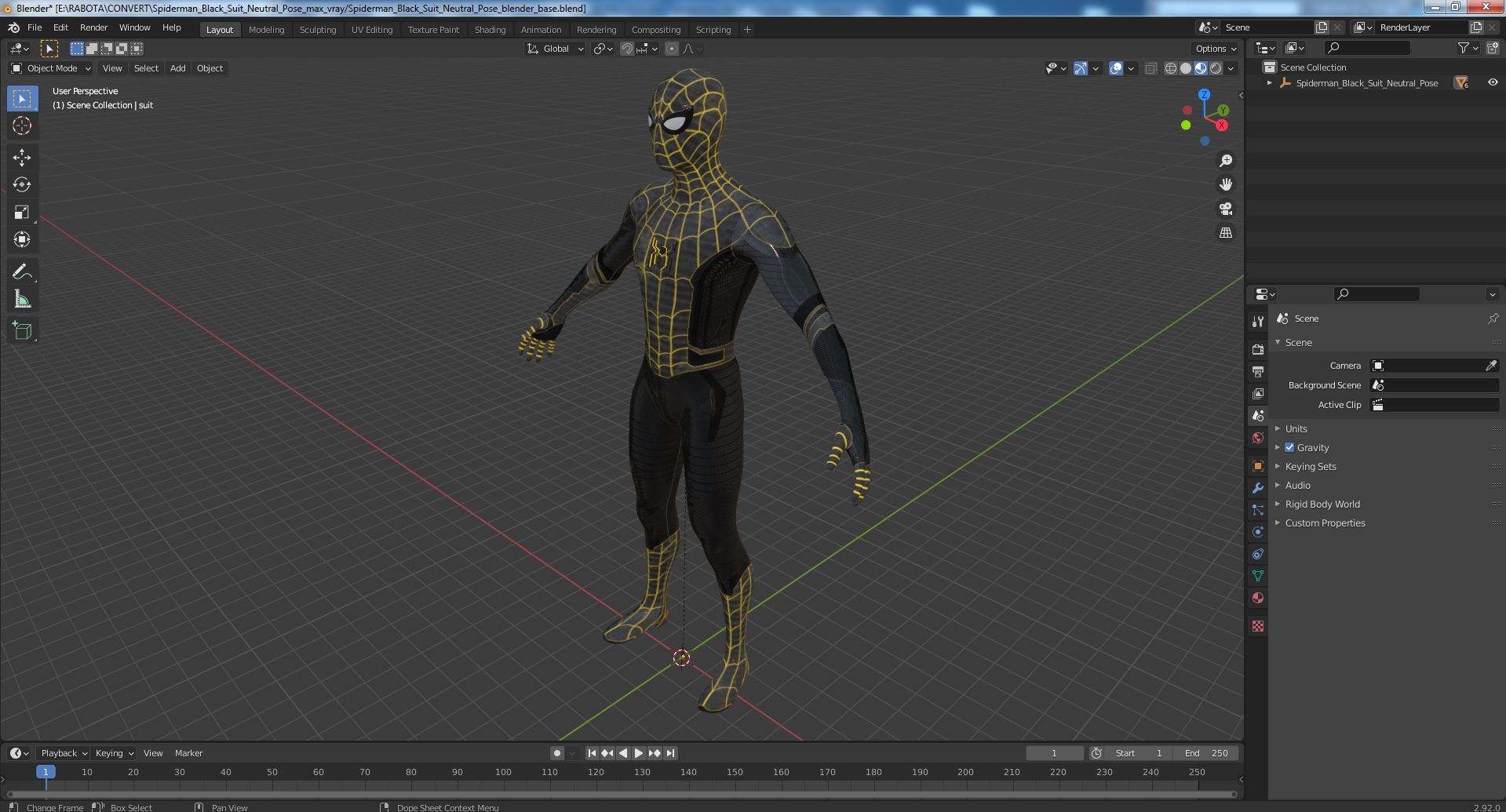Uncheck the Gravity checkbox
Viewport: 1506px width, 812px height.
click(1289, 447)
